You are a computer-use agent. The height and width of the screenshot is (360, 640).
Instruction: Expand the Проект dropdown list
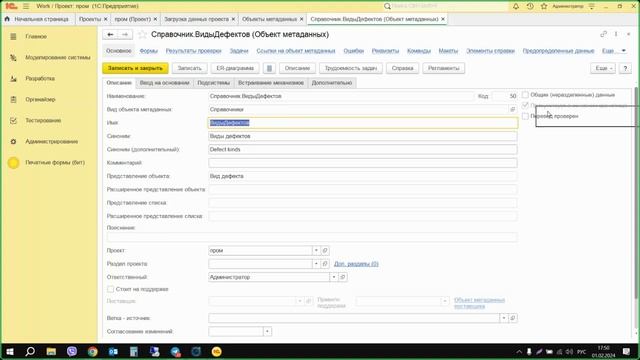pyautogui.click(x=316, y=251)
